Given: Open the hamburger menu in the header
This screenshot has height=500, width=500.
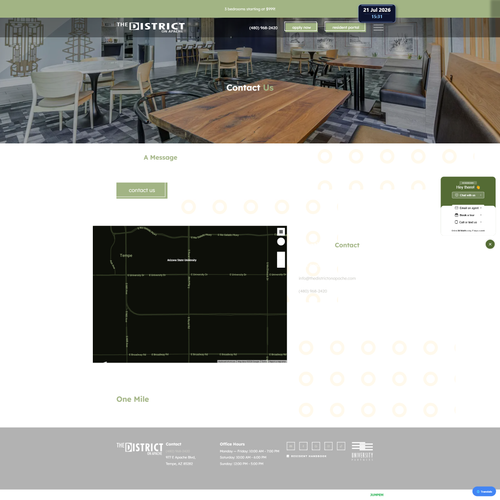Looking at the screenshot, I should click(378, 27).
